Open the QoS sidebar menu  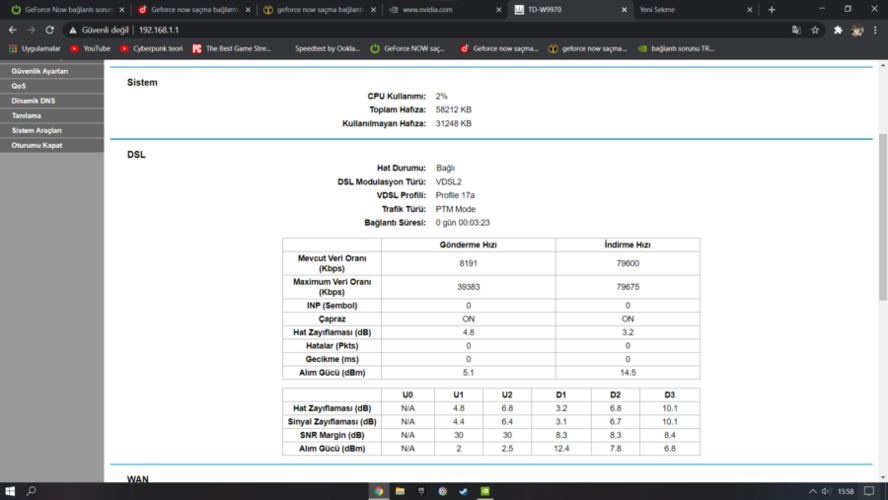(x=52, y=86)
